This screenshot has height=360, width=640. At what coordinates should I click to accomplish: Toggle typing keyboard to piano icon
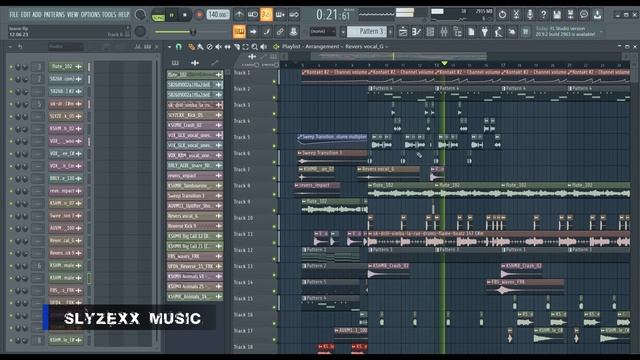[239, 31]
